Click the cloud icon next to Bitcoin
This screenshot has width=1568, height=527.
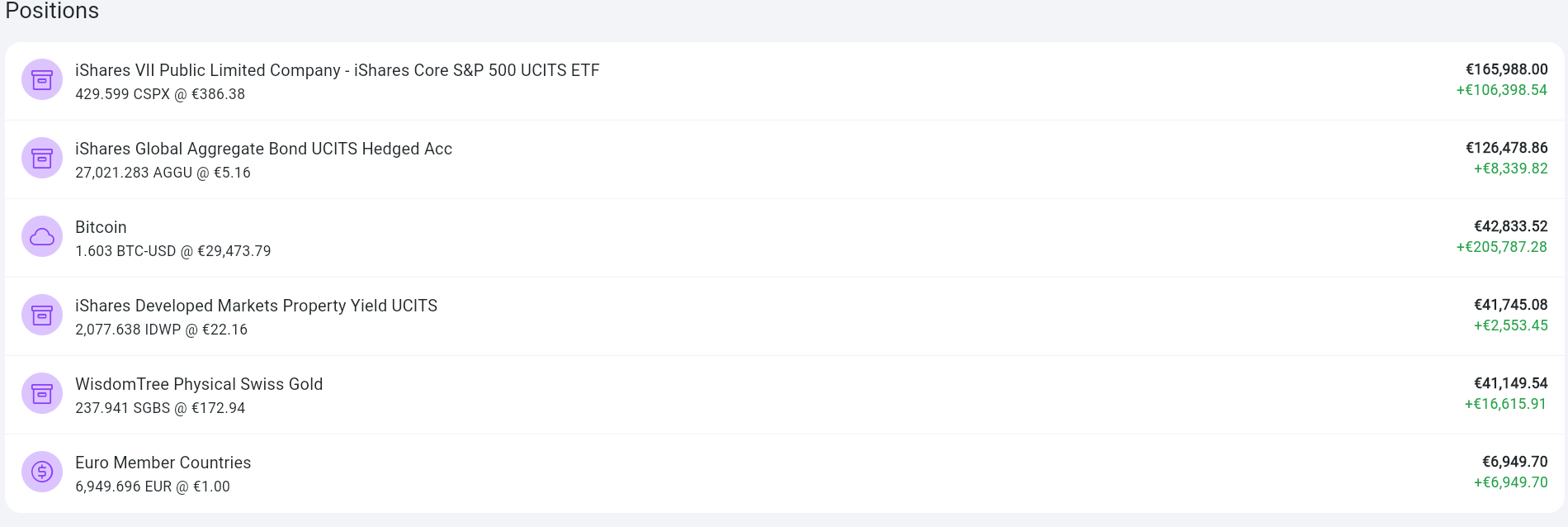point(42,237)
